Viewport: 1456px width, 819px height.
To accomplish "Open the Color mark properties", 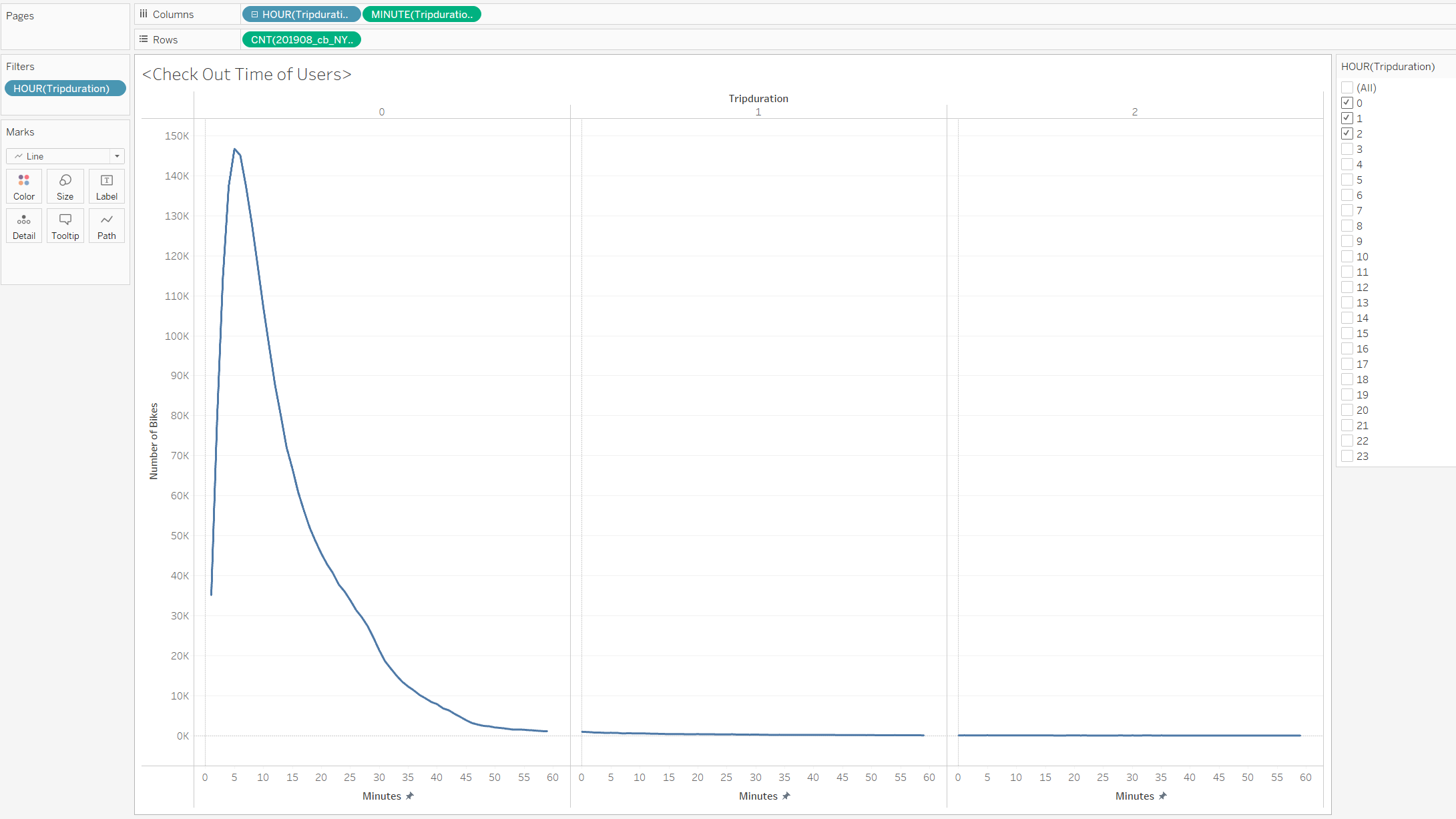I will click(x=23, y=186).
